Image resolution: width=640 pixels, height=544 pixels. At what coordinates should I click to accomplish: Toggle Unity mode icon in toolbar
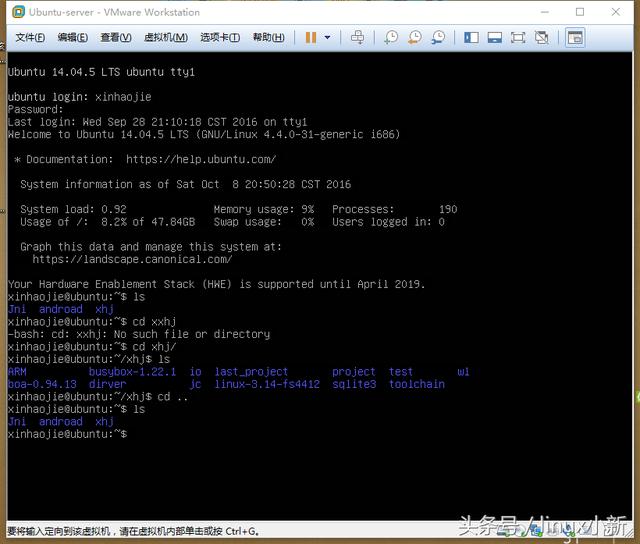541,37
